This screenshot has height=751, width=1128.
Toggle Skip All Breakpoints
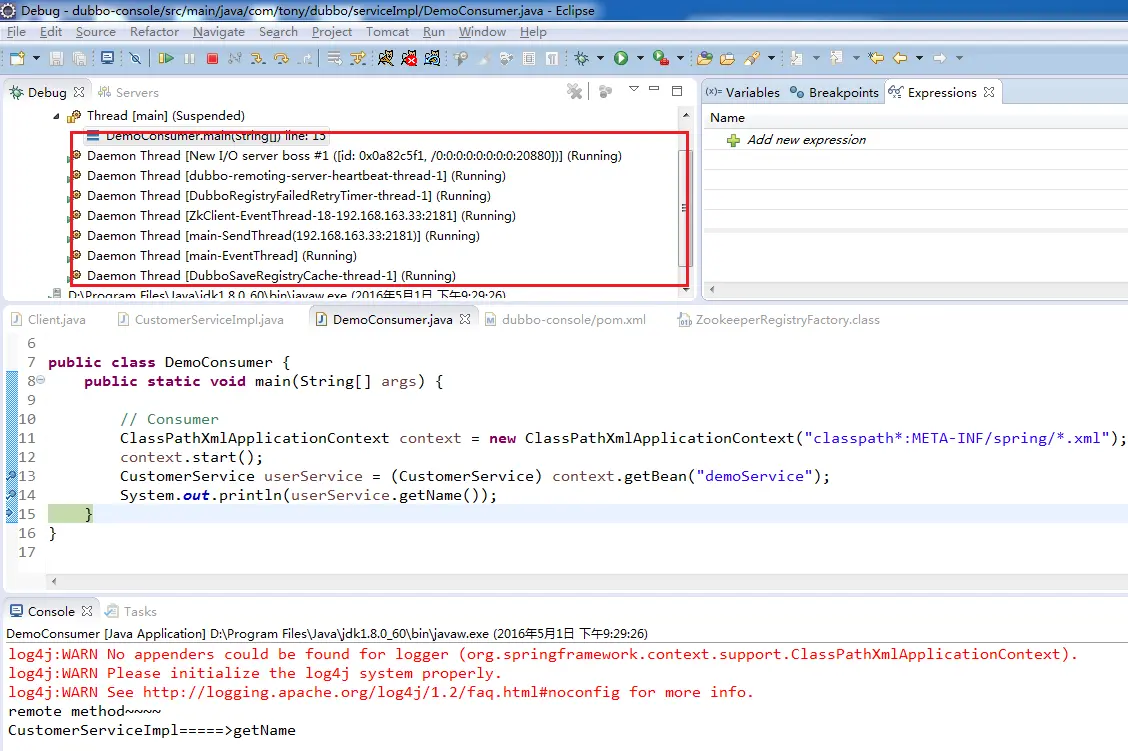tap(135, 58)
